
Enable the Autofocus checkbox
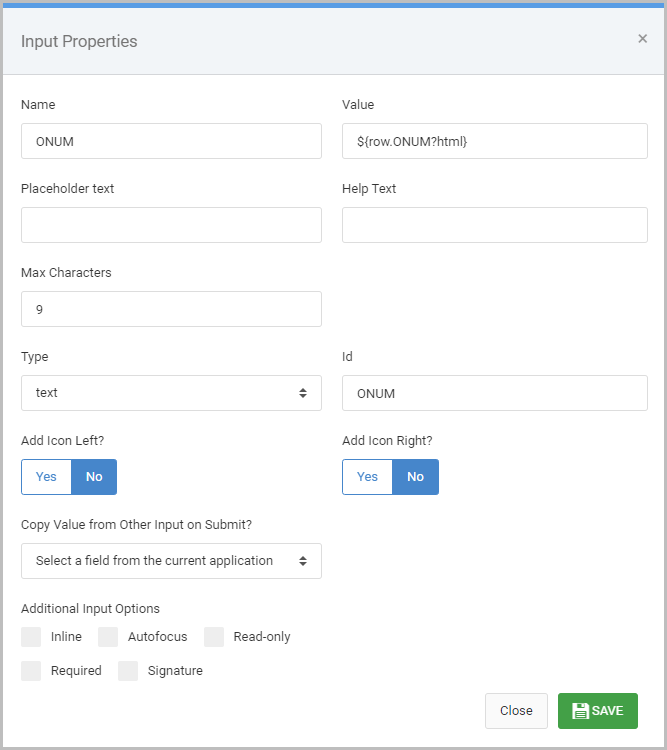coord(108,637)
